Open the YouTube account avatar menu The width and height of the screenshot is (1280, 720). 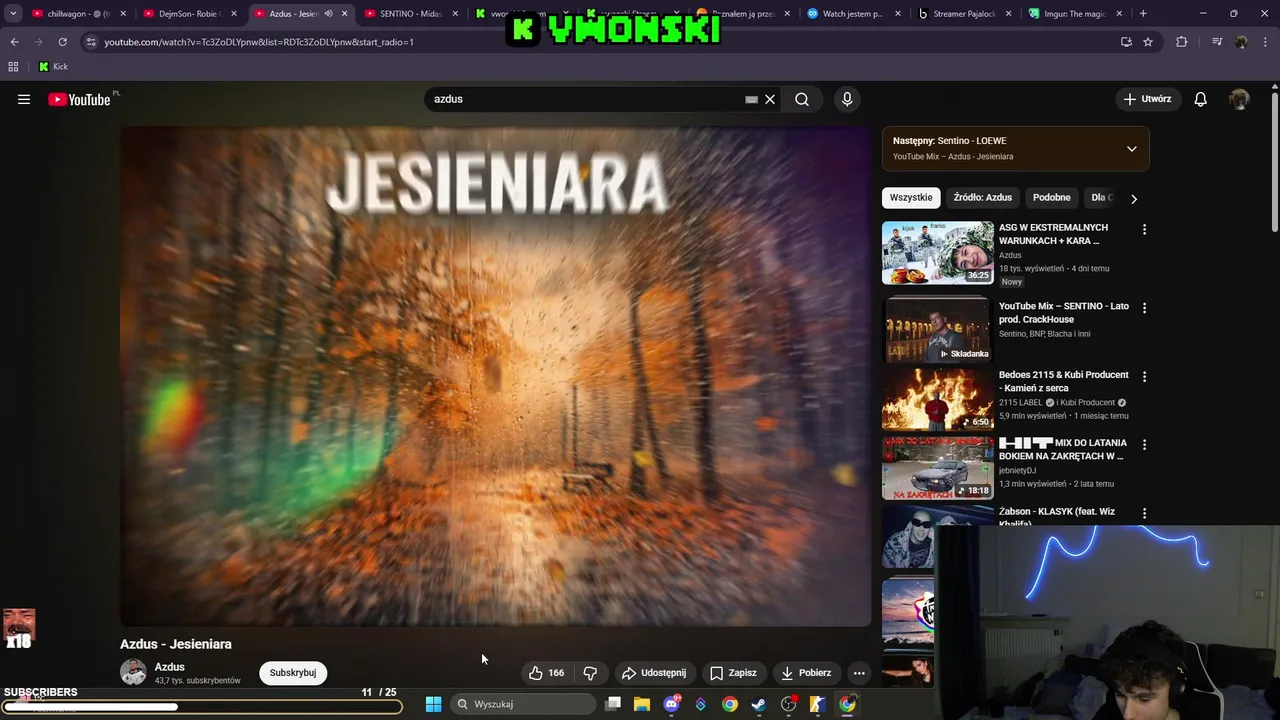point(1239,99)
